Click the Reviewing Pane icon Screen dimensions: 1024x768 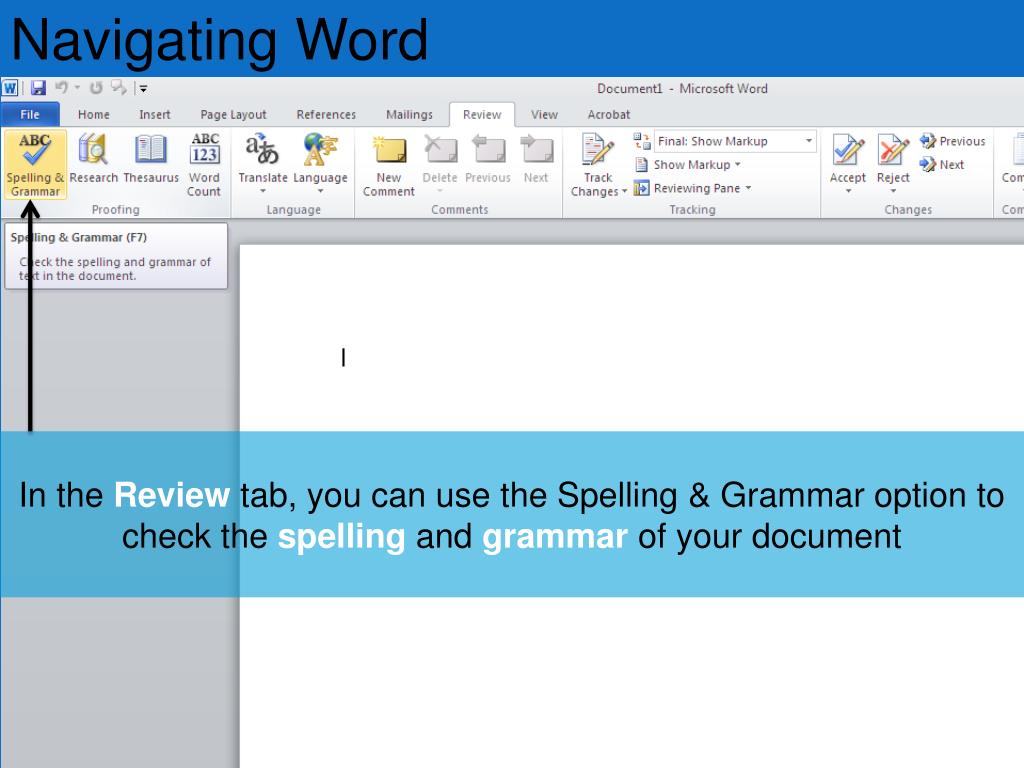click(641, 188)
